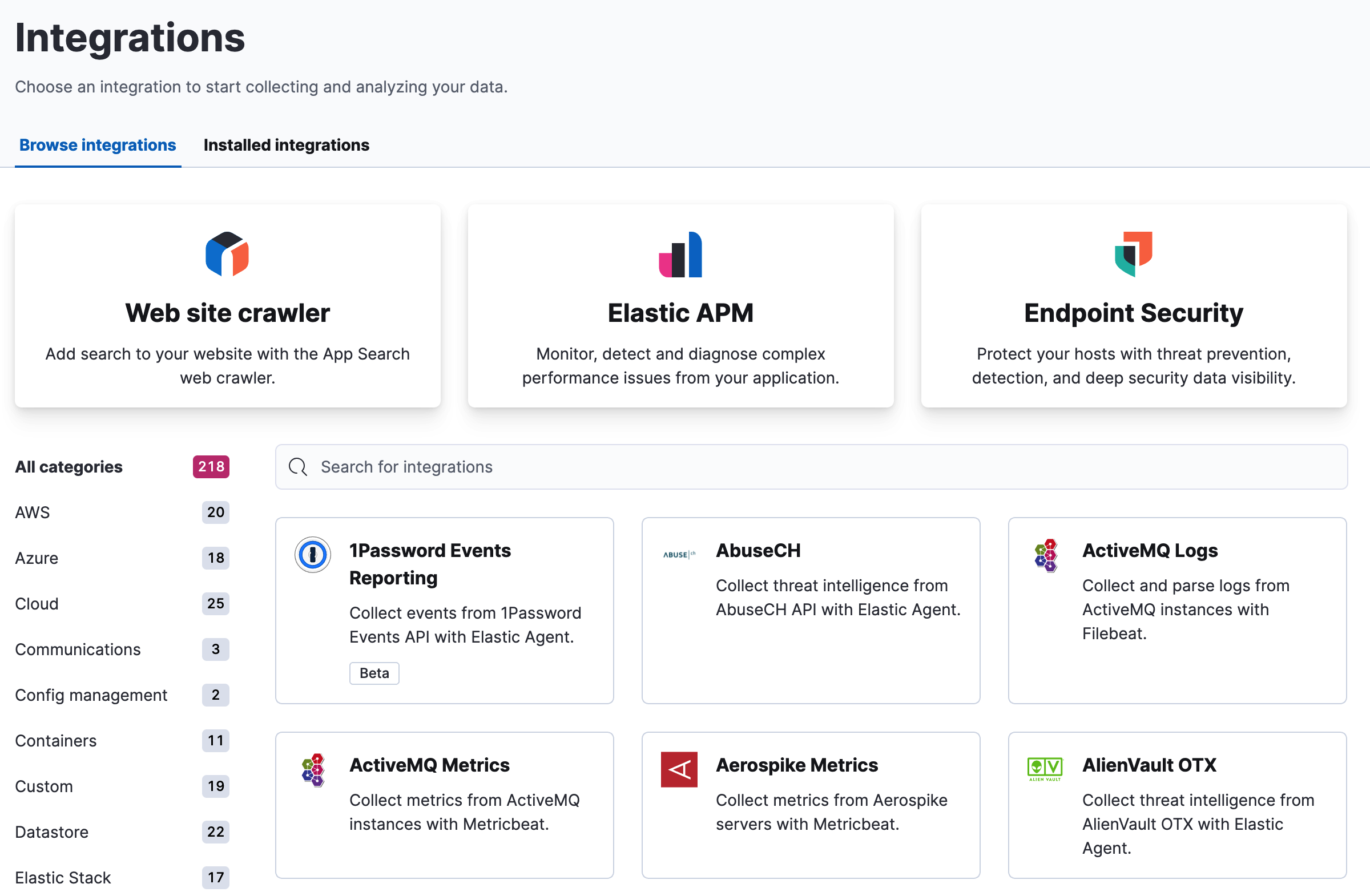Viewport: 1370px width, 896px height.
Task: Click the ActiveMQ Metrics icon
Action: coord(313,769)
